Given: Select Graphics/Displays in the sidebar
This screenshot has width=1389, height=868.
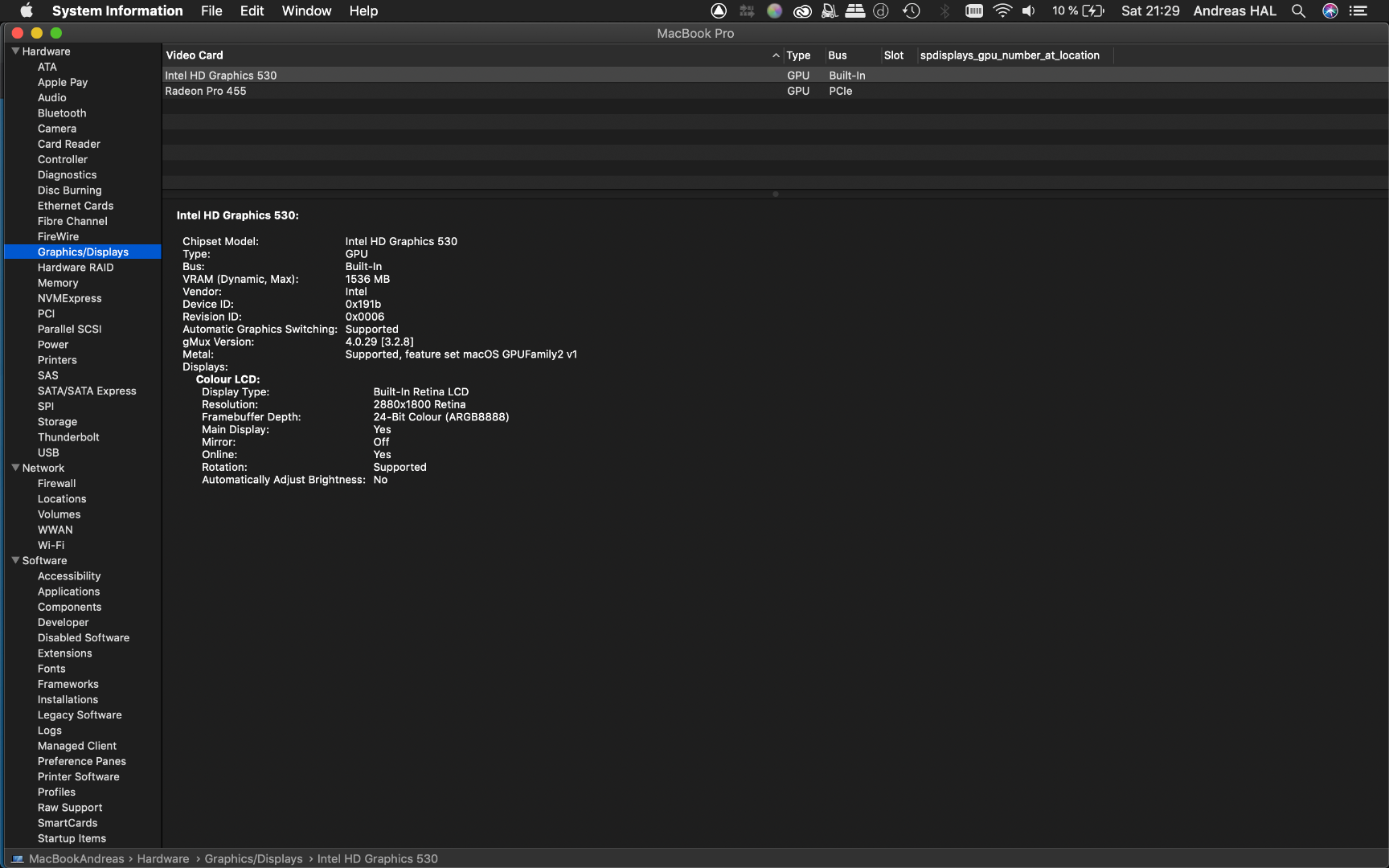Looking at the screenshot, I should click(x=83, y=252).
